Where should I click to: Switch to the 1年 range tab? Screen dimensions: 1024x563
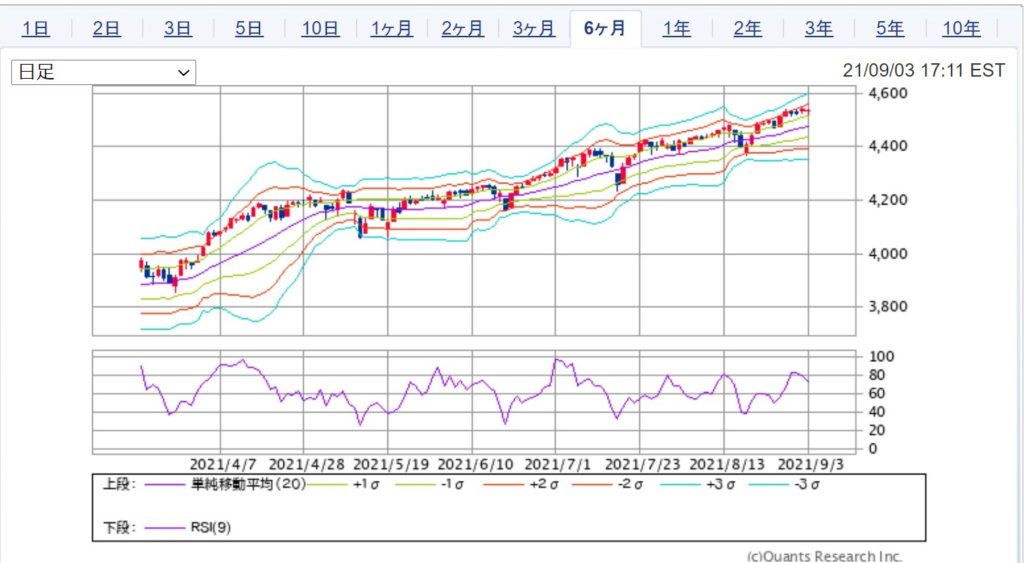point(676,28)
